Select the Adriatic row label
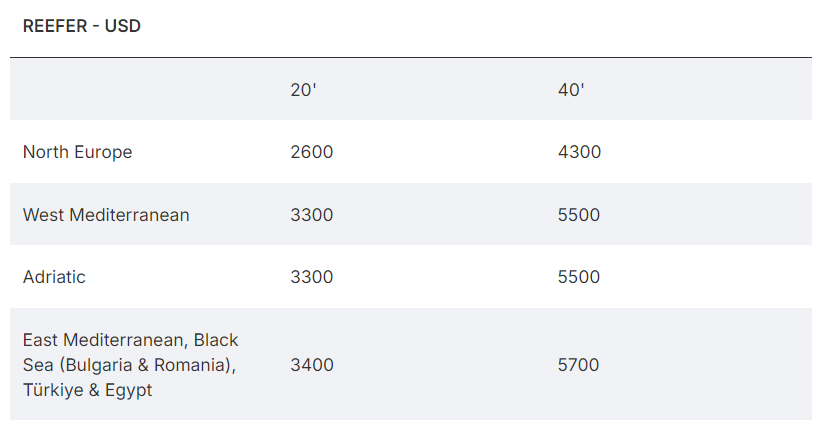 pos(54,276)
